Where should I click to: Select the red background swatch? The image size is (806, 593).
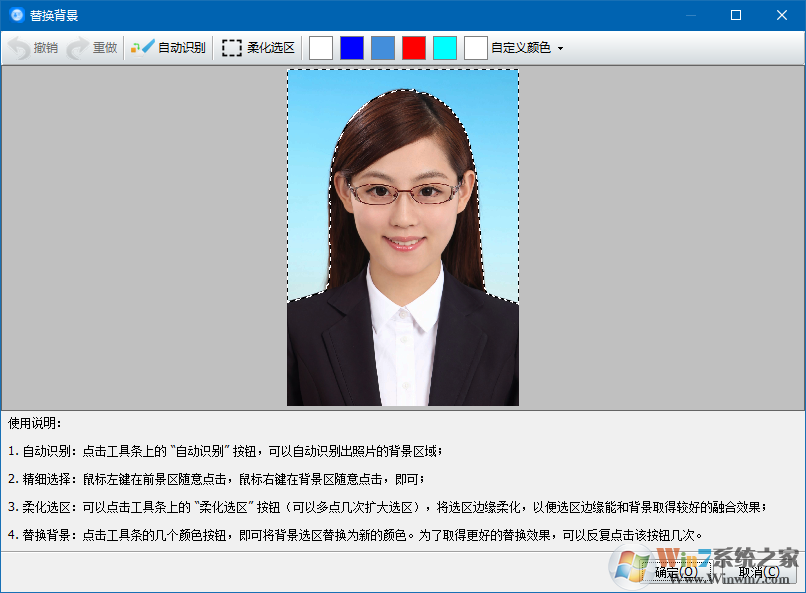(413, 47)
